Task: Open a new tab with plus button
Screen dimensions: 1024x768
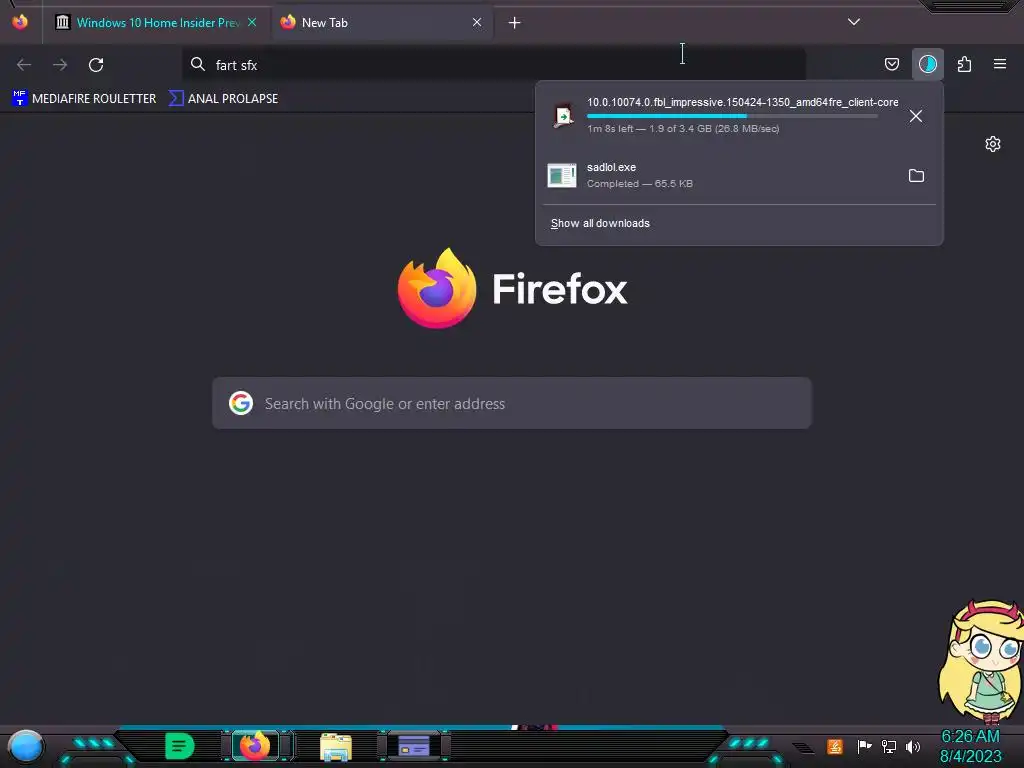Action: [515, 23]
